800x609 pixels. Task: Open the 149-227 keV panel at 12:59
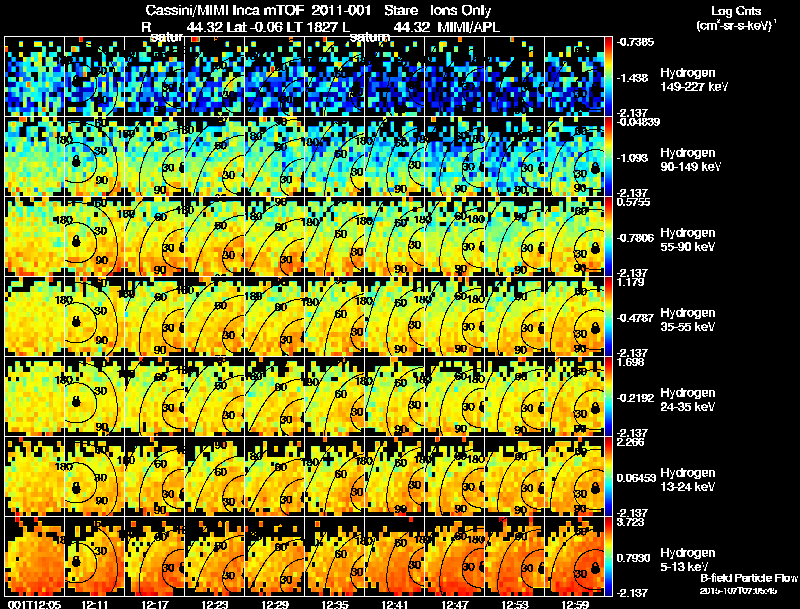(x=574, y=77)
